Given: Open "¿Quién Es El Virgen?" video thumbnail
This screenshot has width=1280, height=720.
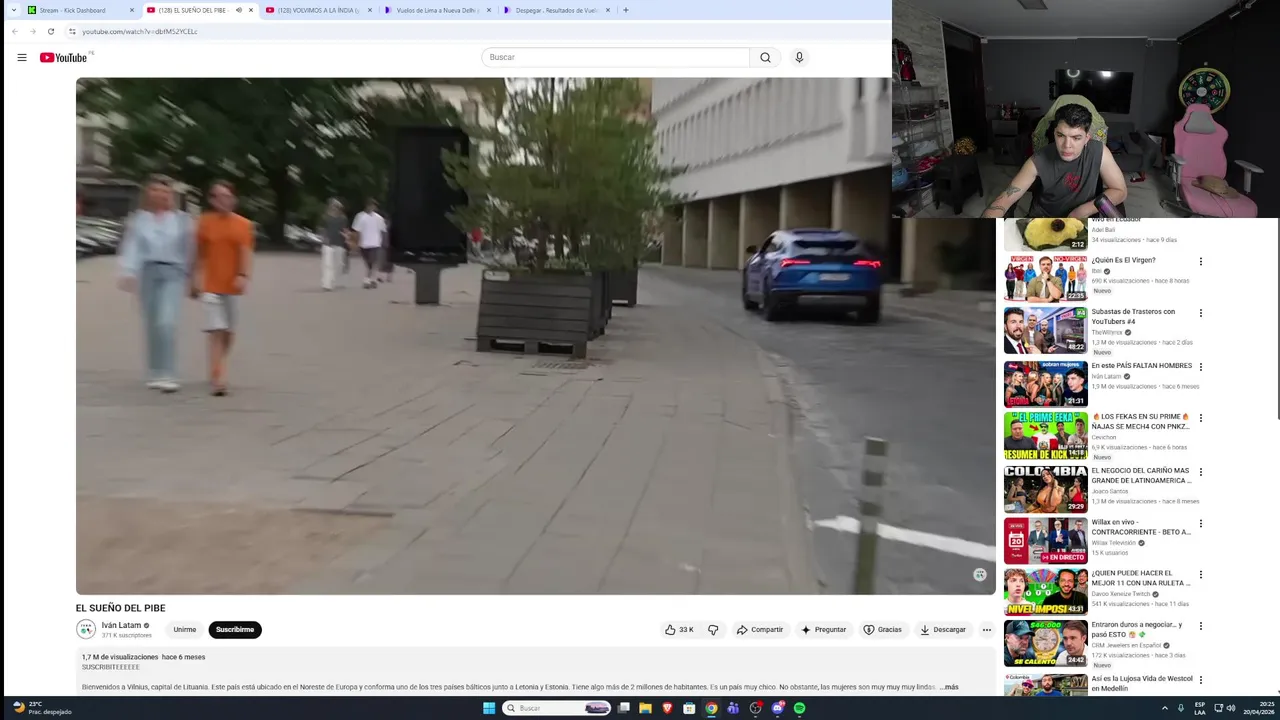Looking at the screenshot, I should [x=1046, y=278].
